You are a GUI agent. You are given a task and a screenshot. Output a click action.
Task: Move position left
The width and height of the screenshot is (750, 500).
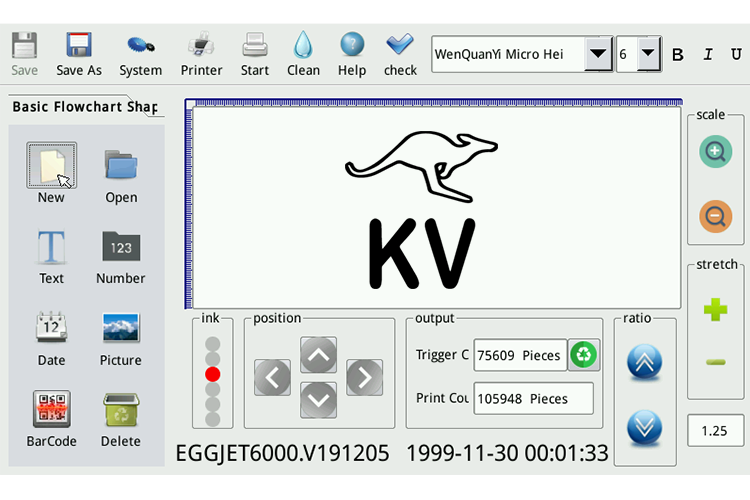click(x=273, y=378)
